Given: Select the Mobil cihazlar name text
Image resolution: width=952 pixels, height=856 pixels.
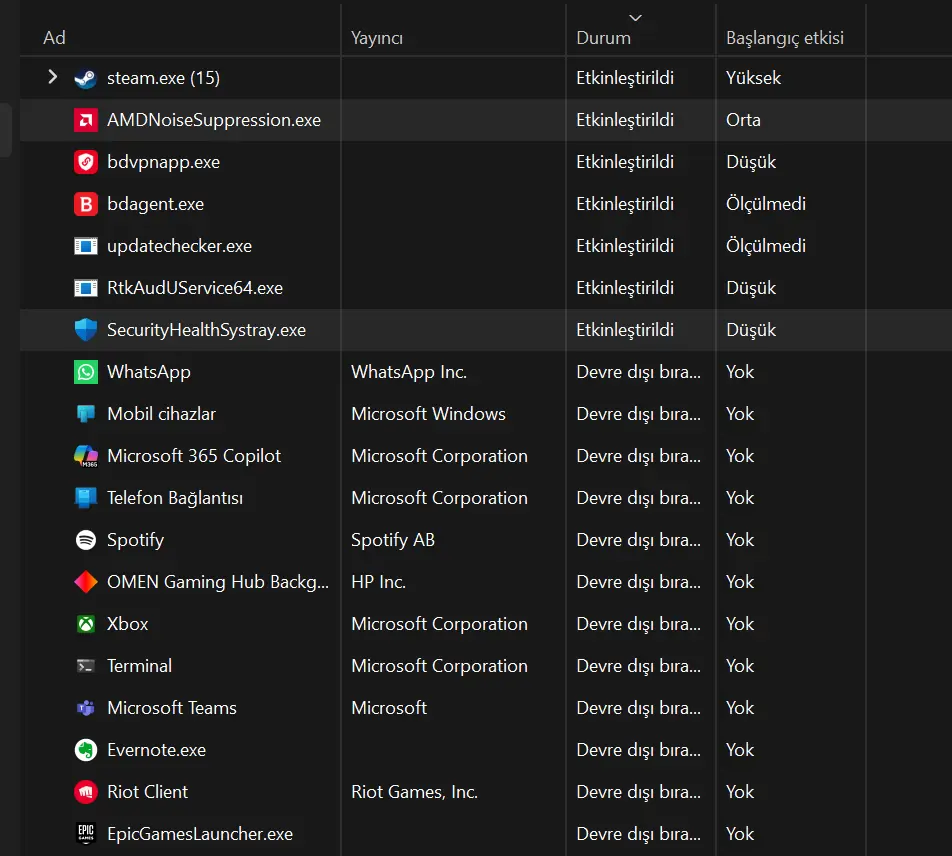Looking at the screenshot, I should [x=162, y=413].
